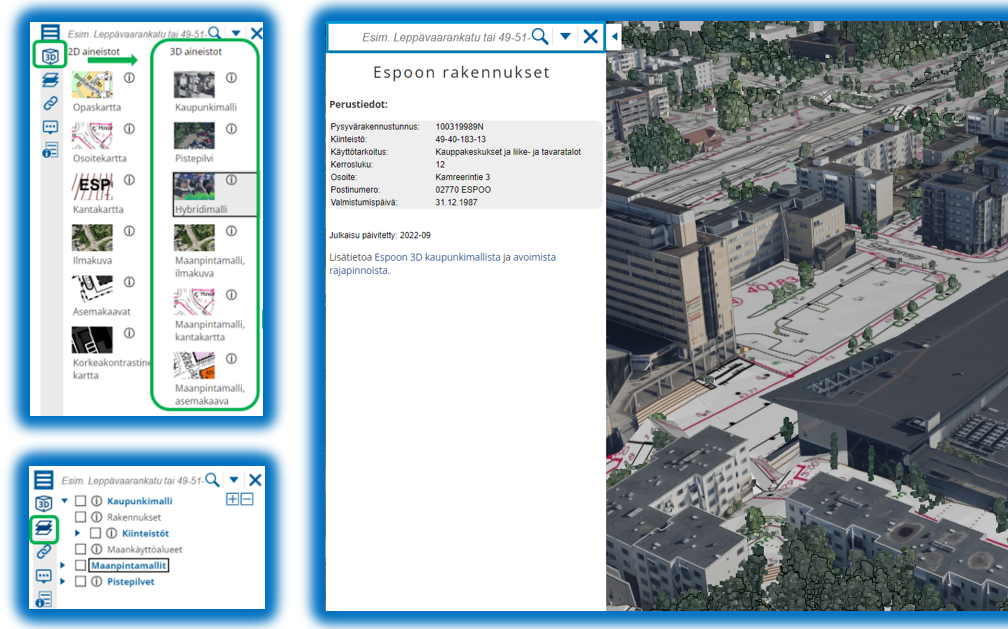Viewport: 1008px width, 629px height.
Task: Follow the avoimista rajapinnoista link
Action: pyautogui.click(x=442, y=264)
